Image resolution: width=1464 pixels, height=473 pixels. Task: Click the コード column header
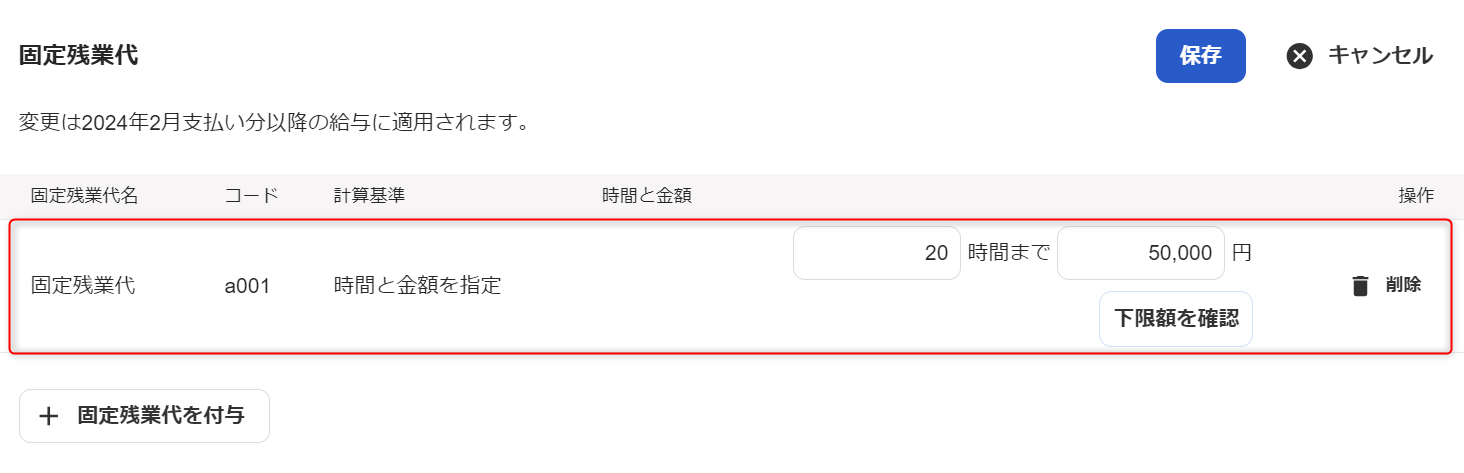point(251,196)
